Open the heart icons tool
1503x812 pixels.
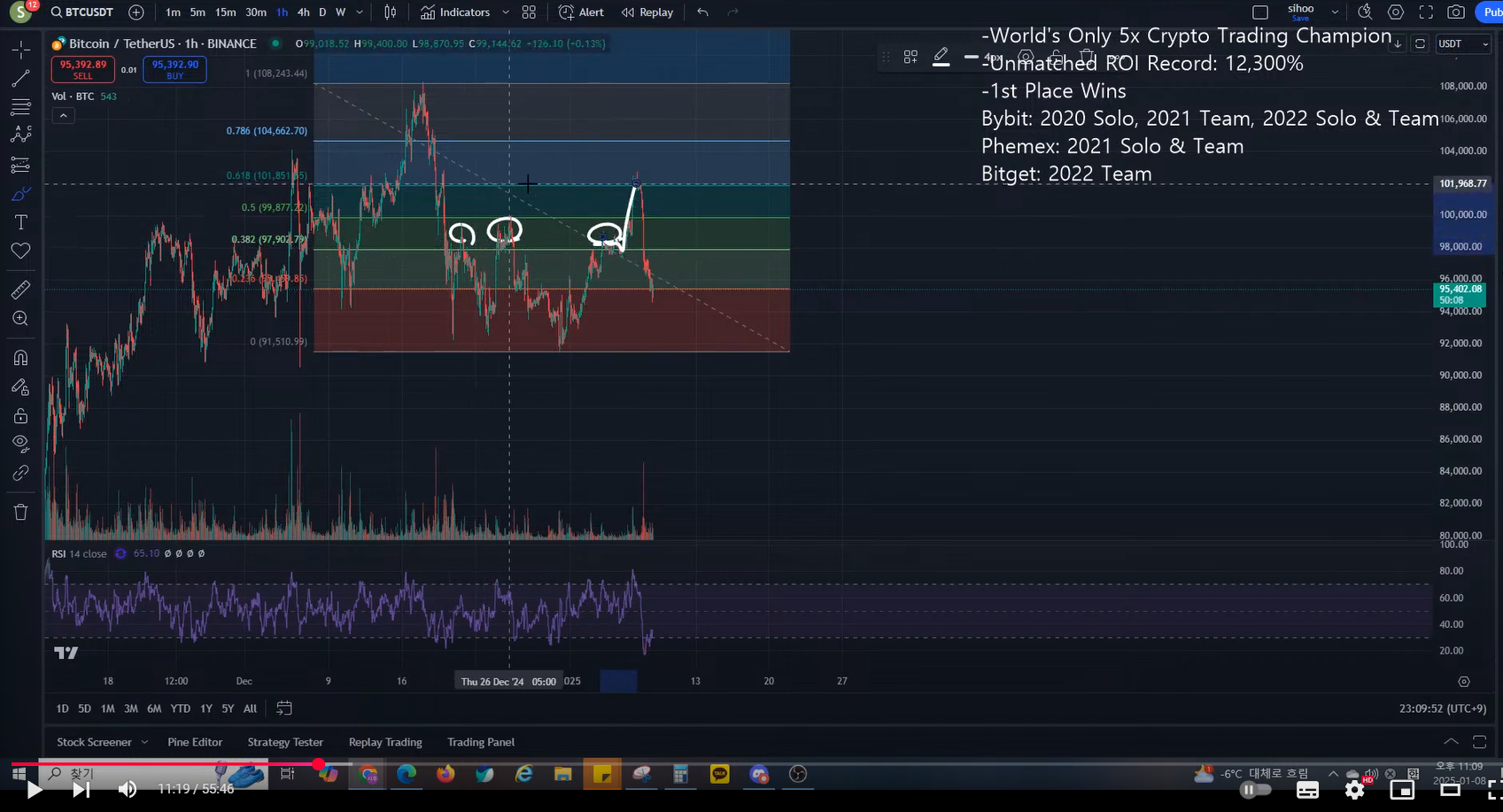pos(20,251)
